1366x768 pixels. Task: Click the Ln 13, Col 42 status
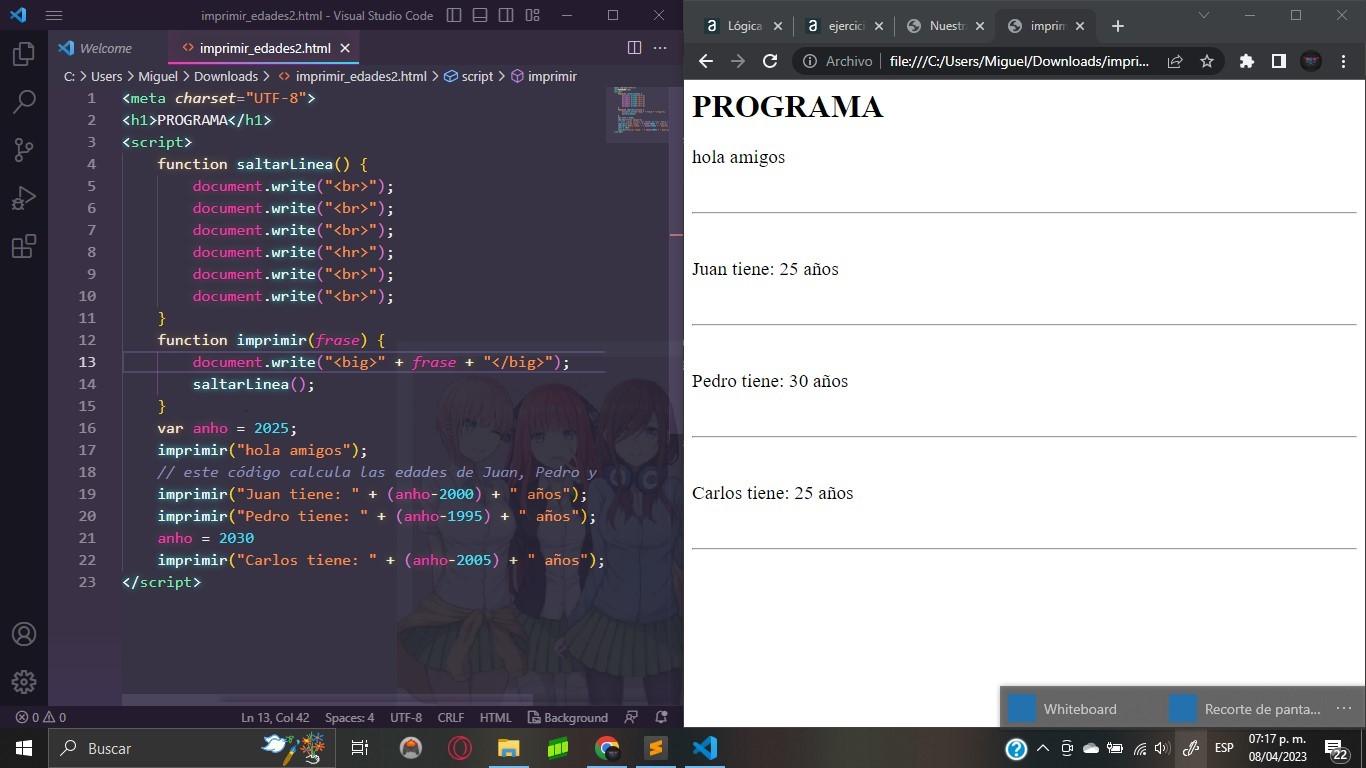(275, 717)
